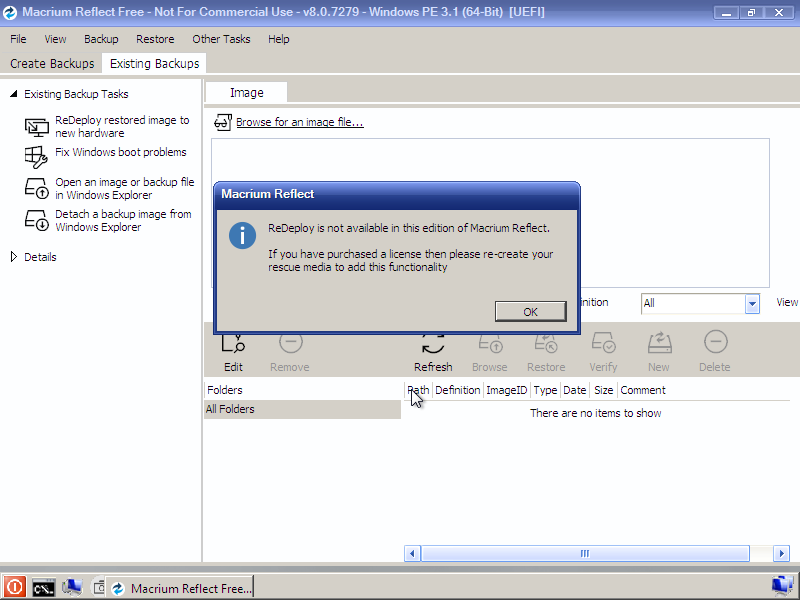Click the Detach a backup image icon

[37, 220]
